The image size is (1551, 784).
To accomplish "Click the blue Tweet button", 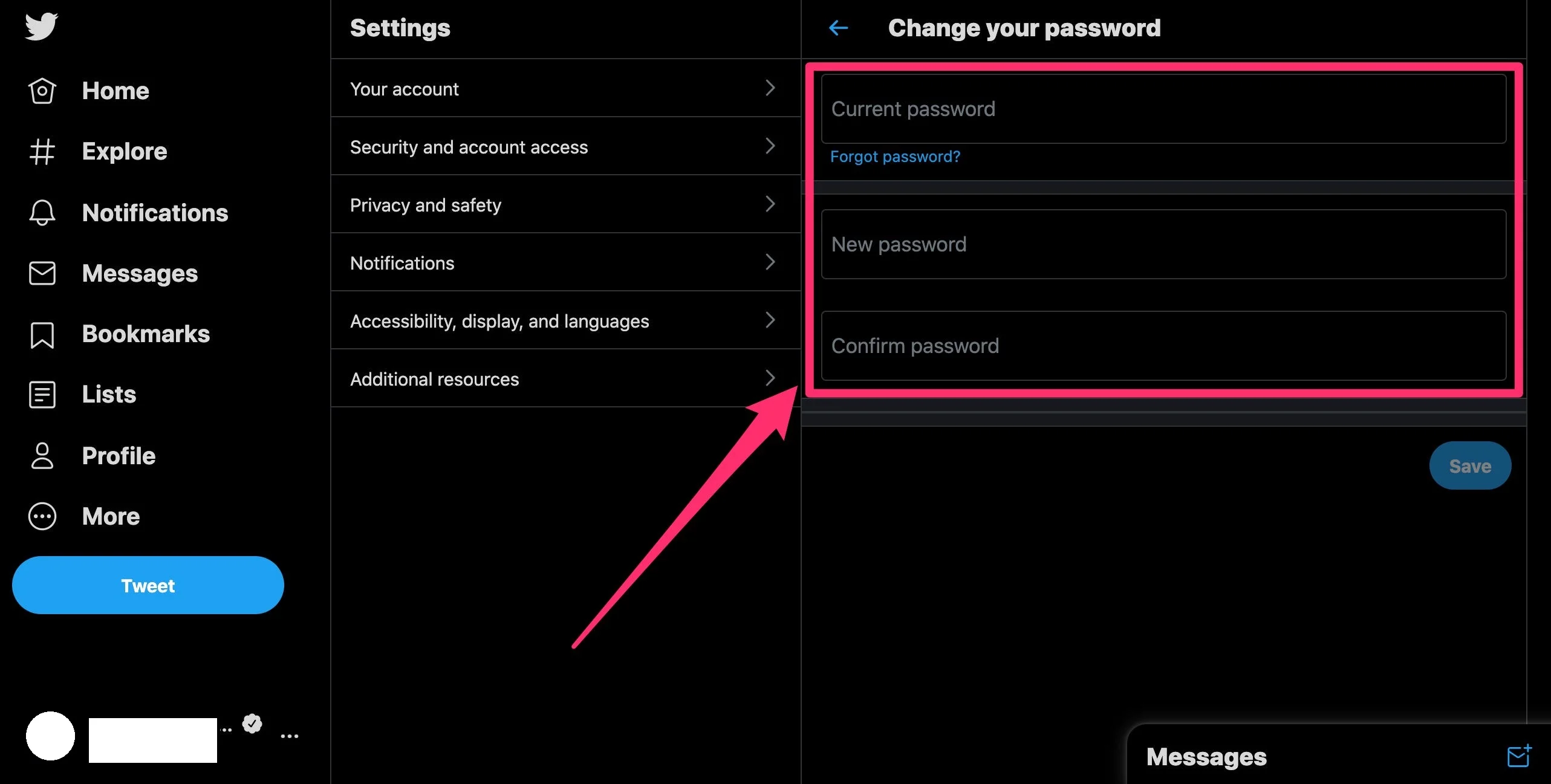I will tap(148, 585).
